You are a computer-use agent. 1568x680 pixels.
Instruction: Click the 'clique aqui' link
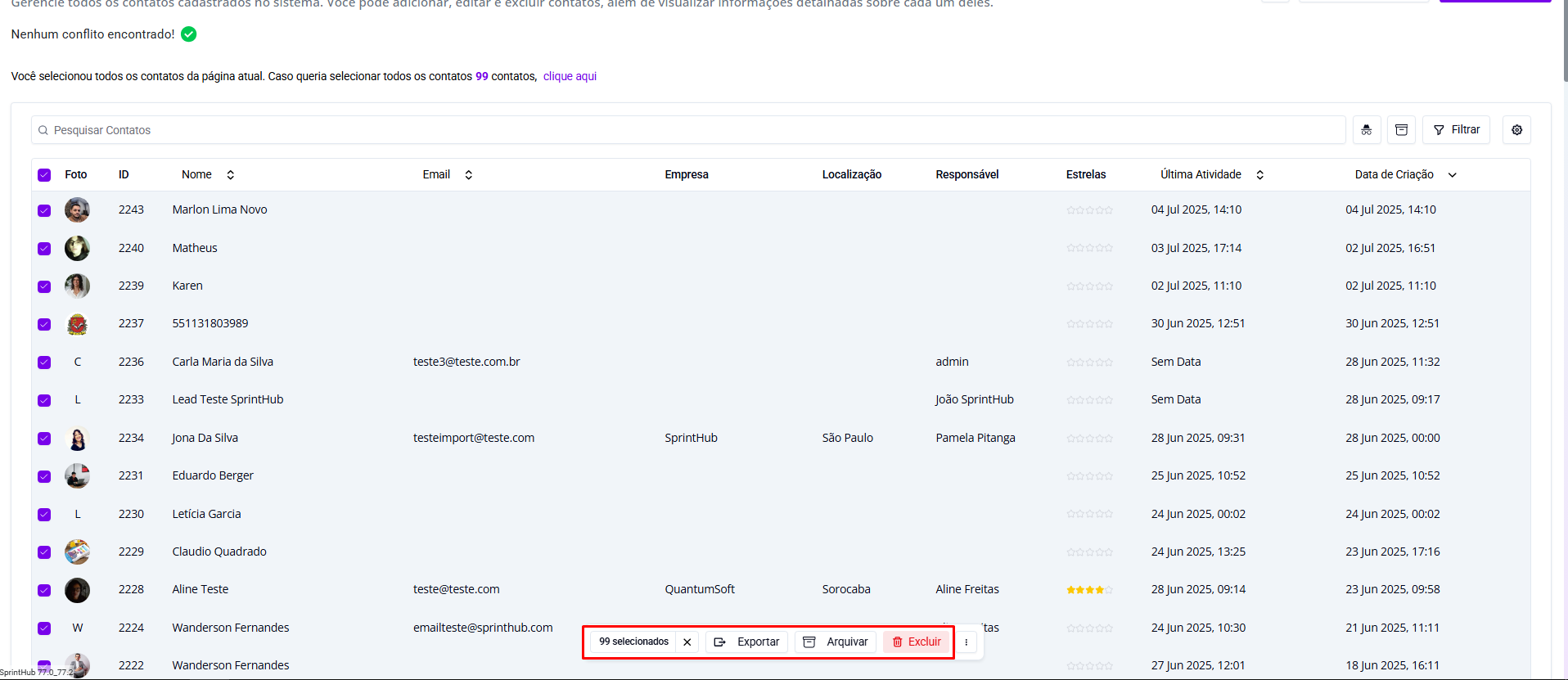pos(570,76)
